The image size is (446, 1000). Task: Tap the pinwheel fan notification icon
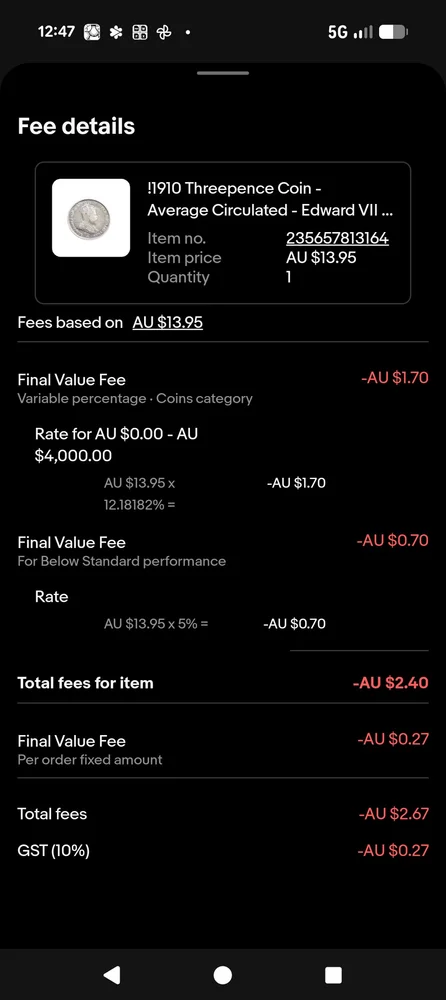[164, 32]
